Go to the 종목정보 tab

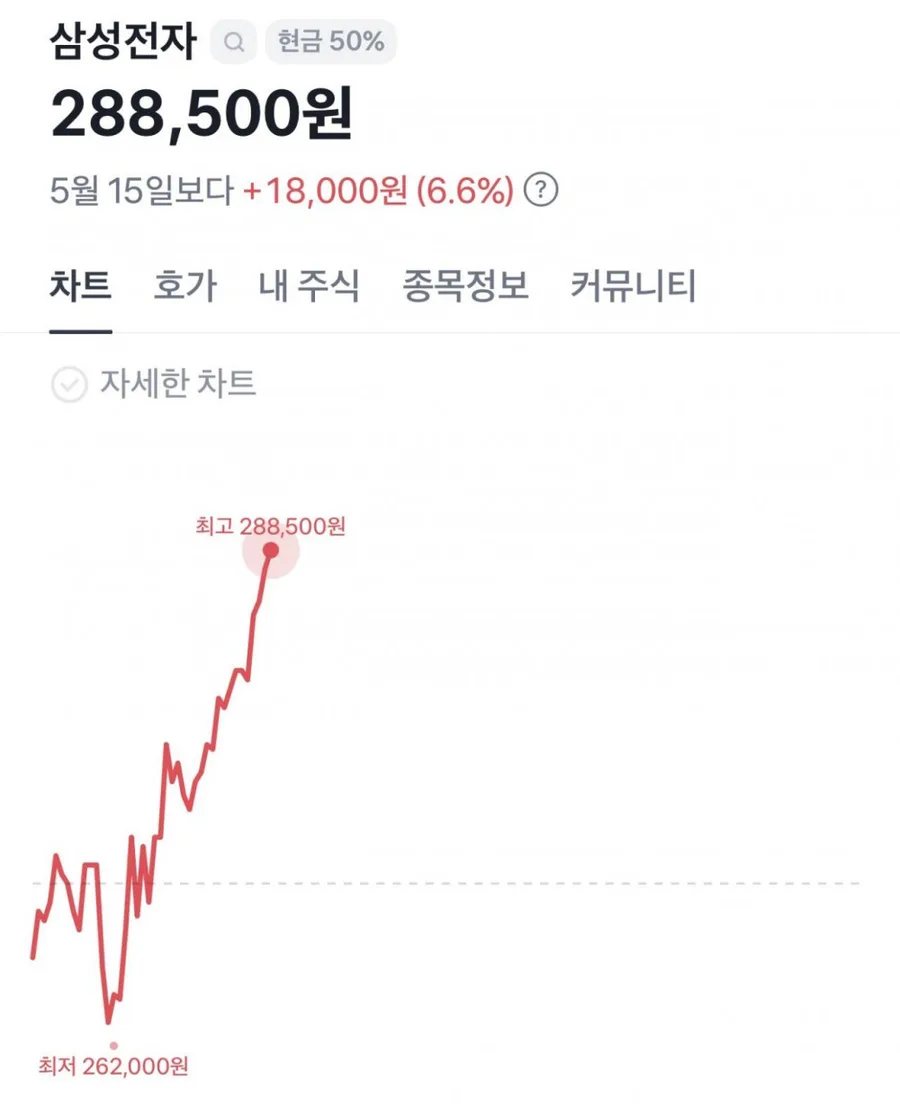(465, 286)
